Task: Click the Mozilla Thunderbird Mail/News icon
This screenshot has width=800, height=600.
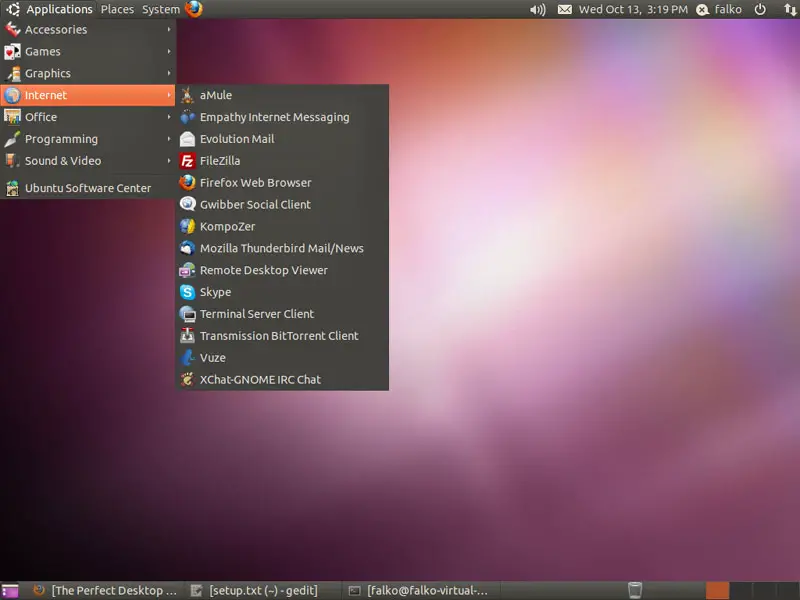Action: click(187, 248)
